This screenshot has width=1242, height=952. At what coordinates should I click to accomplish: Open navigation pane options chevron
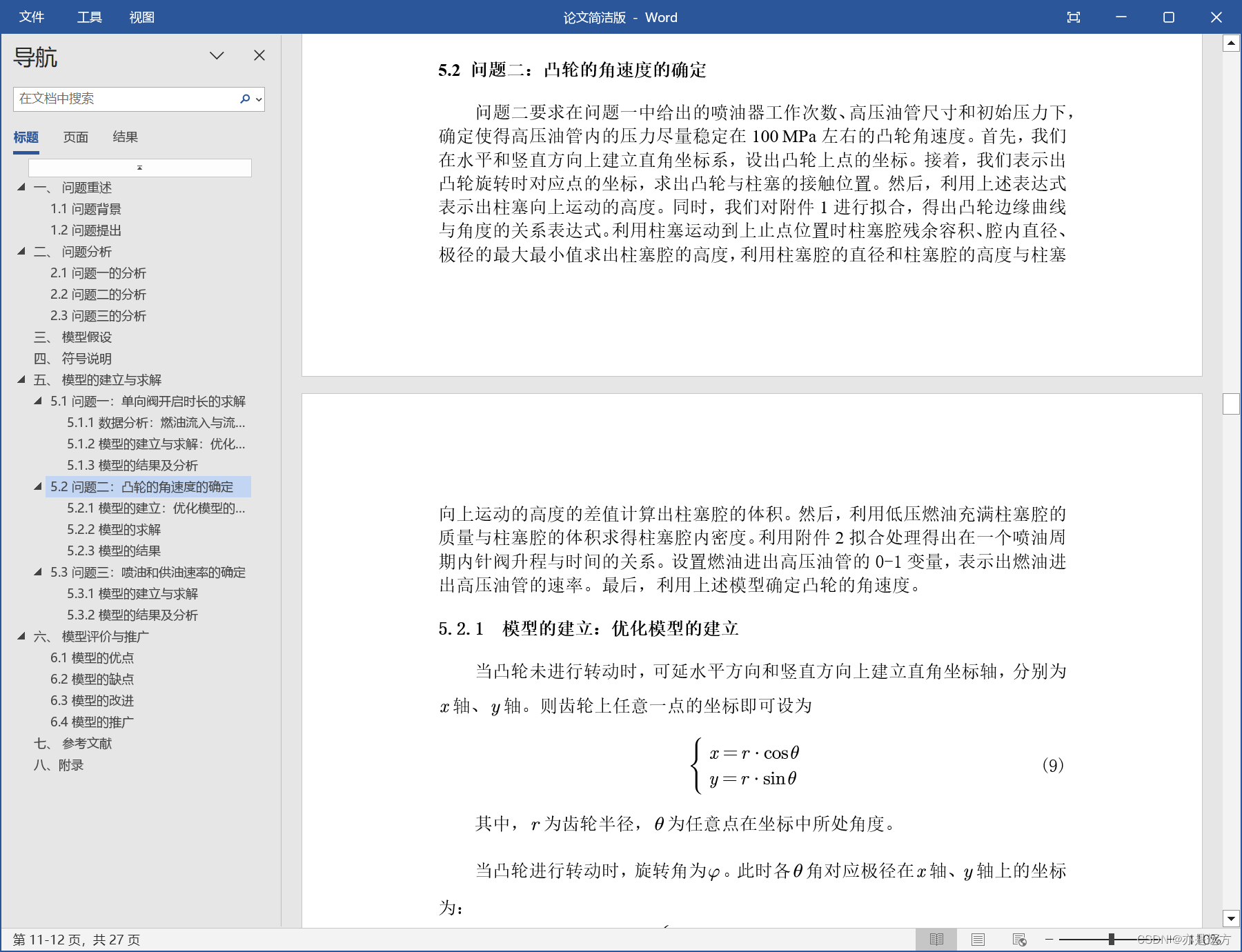tap(217, 55)
